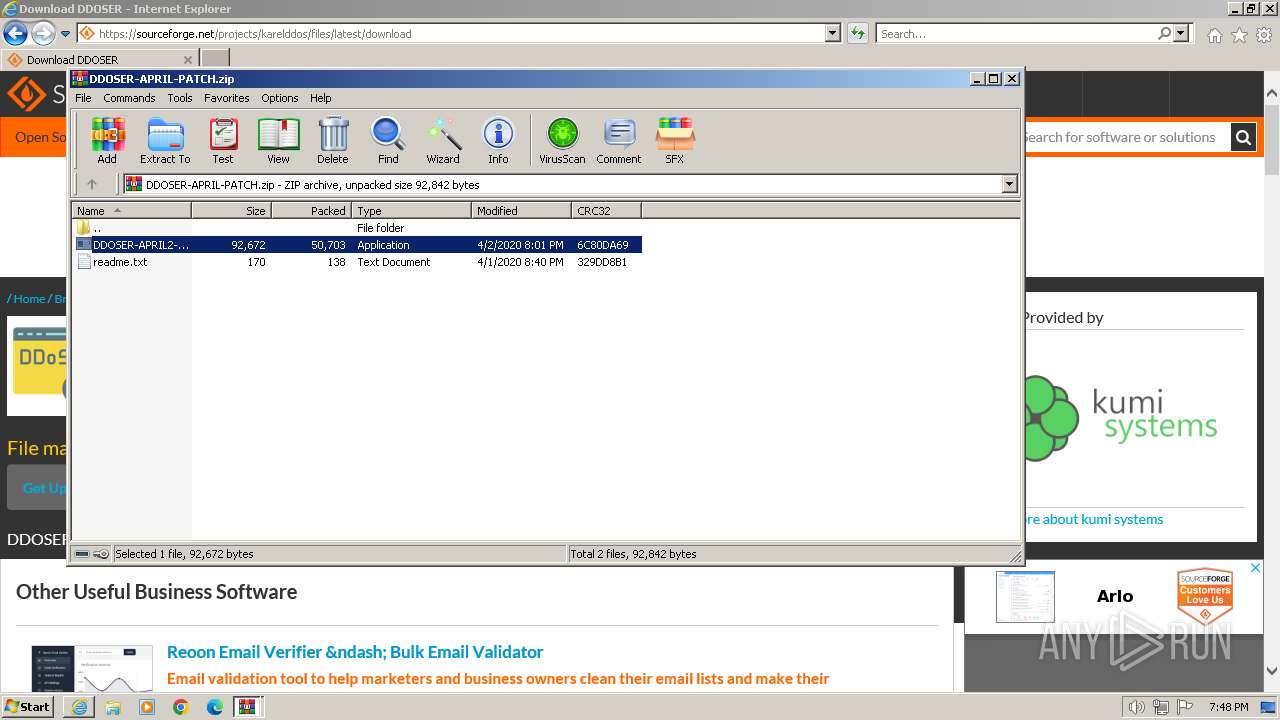
Task: Select the DDOSER-APRIL2 application file
Action: [356, 245]
